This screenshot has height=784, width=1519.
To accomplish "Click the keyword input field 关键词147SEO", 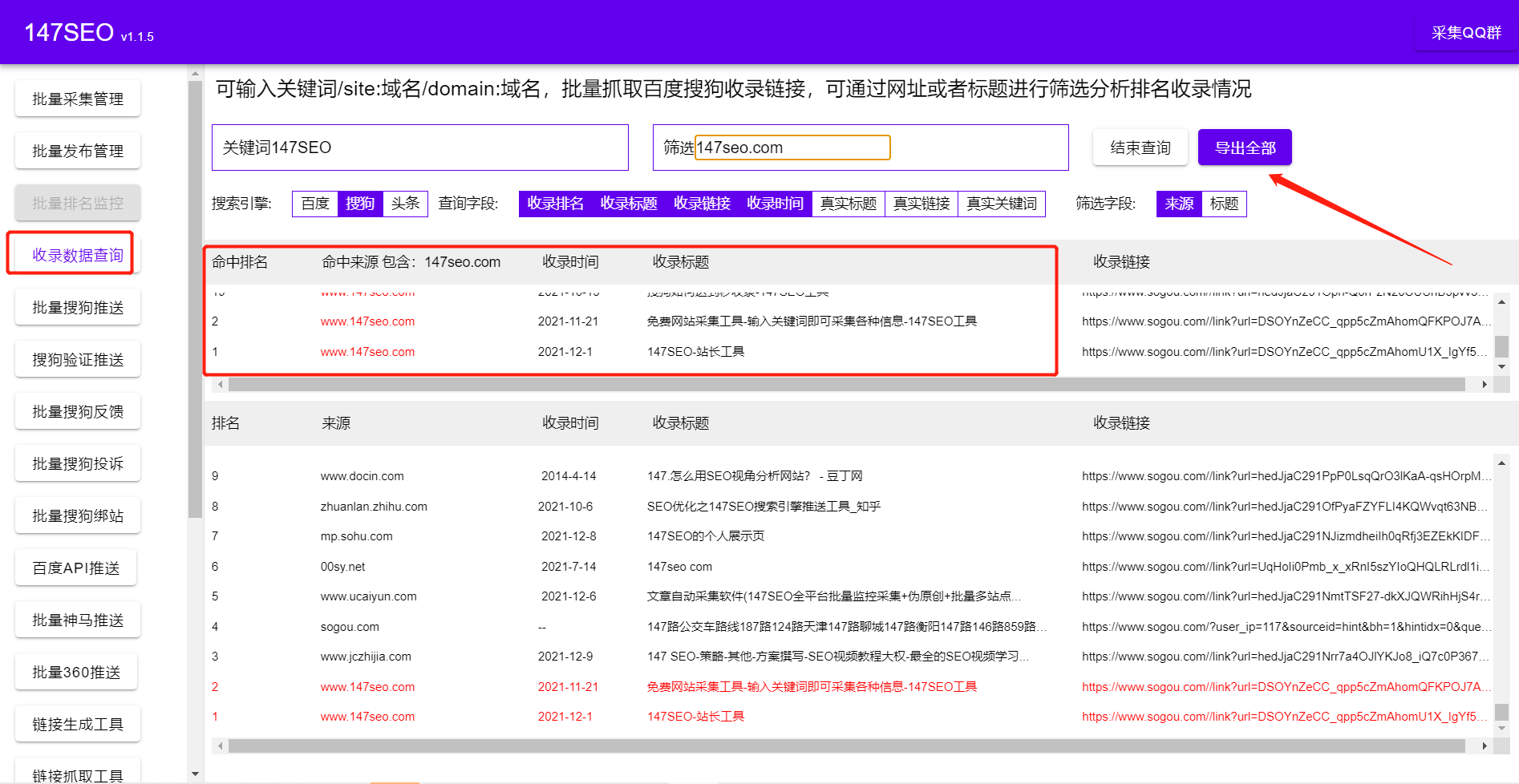I will [x=419, y=147].
